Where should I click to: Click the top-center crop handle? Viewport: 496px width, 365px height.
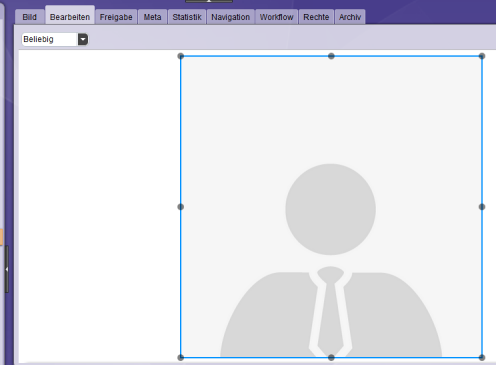[x=331, y=56]
